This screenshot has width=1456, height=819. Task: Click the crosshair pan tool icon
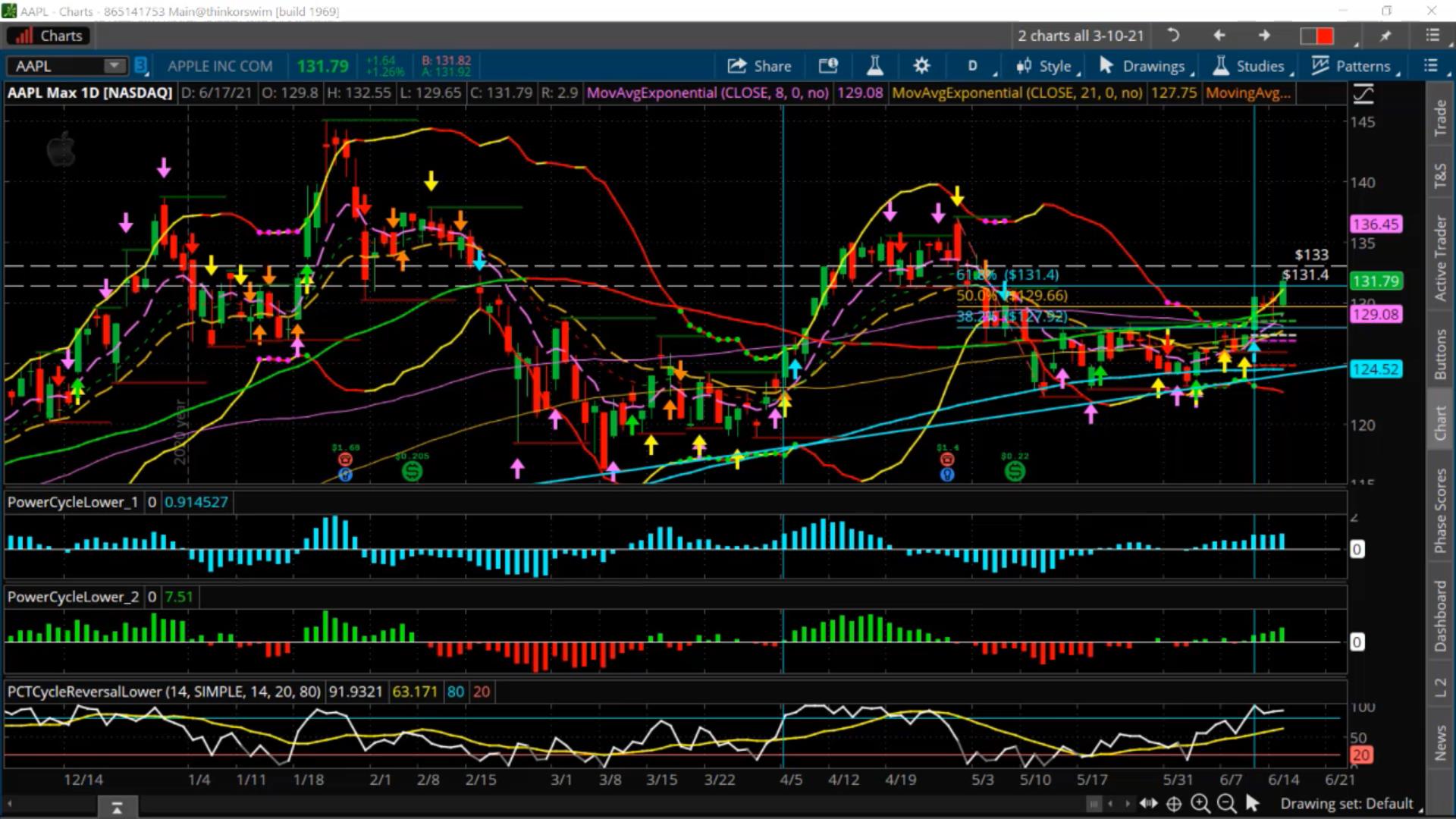1174,804
